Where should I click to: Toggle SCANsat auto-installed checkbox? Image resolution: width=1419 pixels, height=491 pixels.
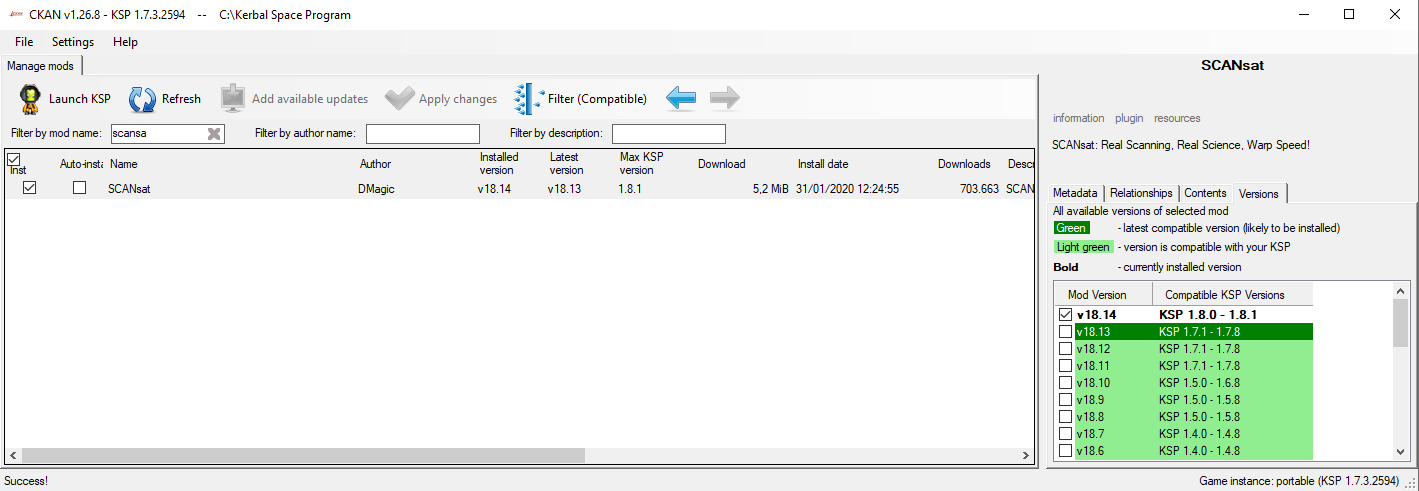(x=80, y=188)
